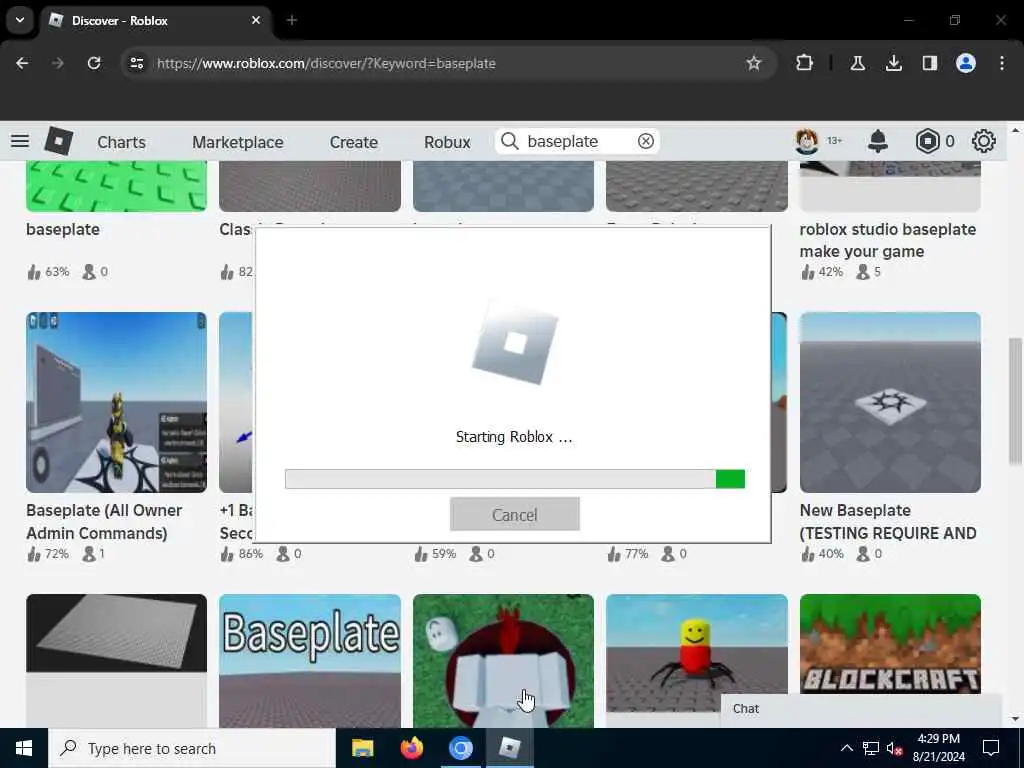Show hidden system tray icons

[x=846, y=748]
